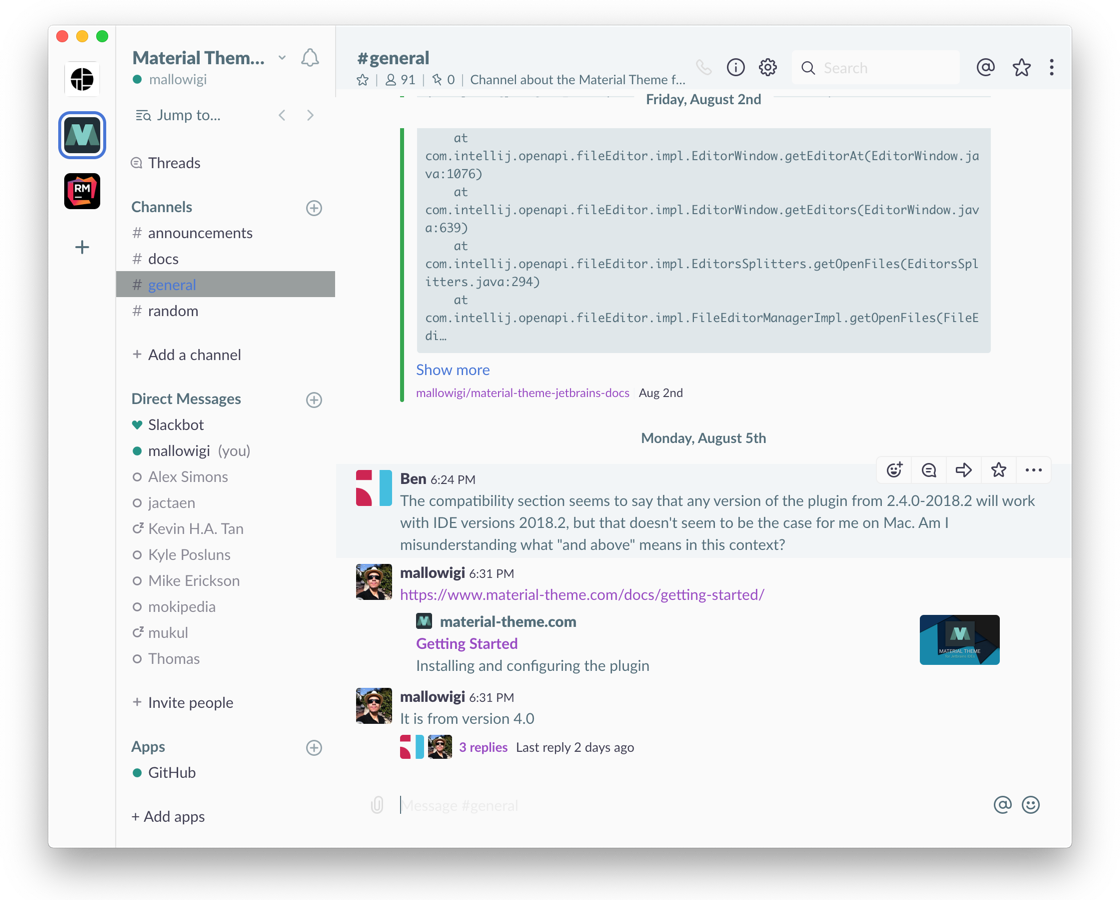Open Kevin H.A. Tan direct message
The width and height of the screenshot is (1120, 900).
[225, 529]
